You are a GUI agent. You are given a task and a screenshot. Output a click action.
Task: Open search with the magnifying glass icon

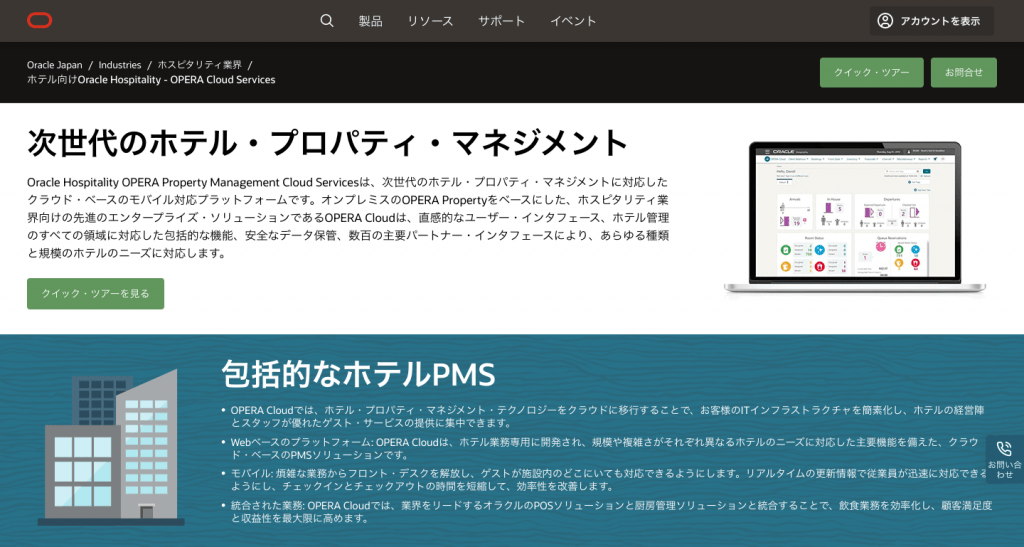[x=327, y=21]
